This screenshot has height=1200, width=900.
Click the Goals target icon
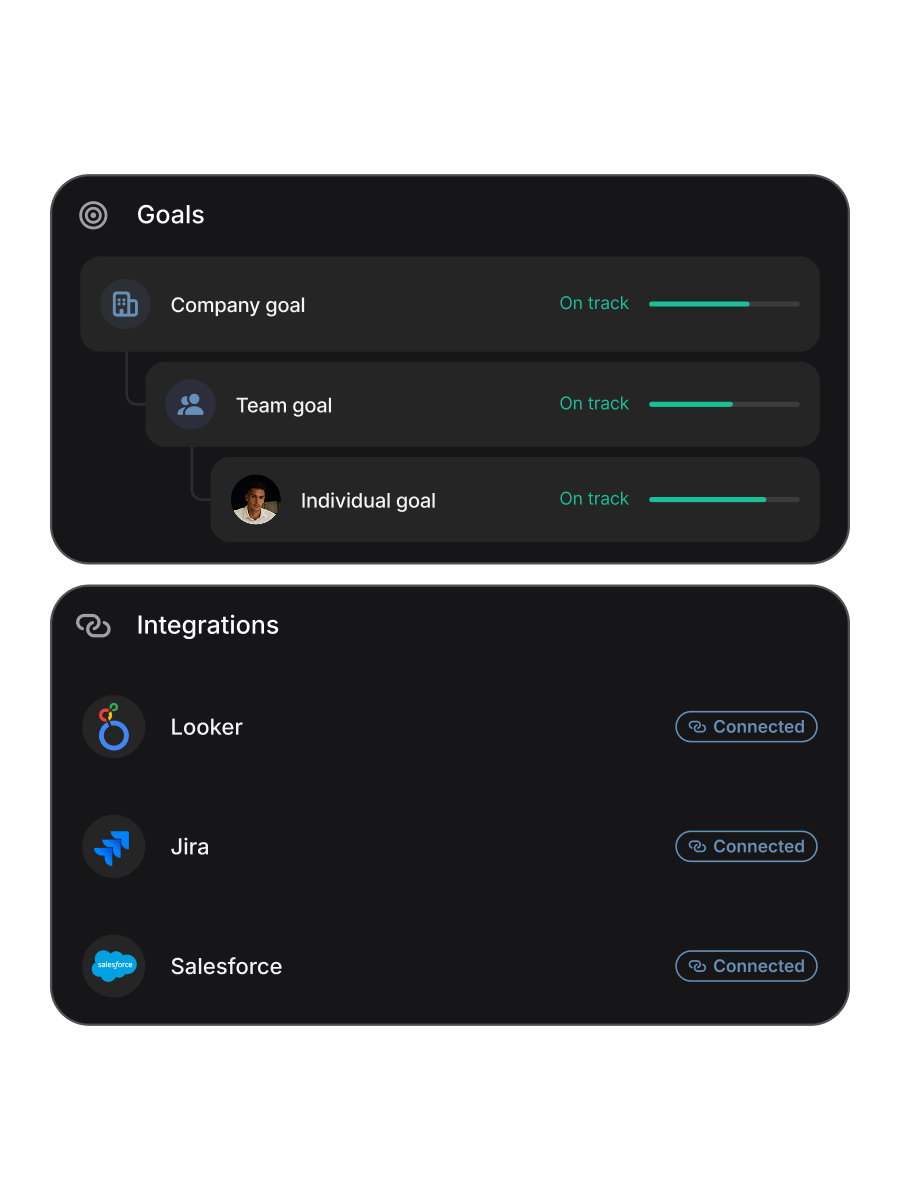93,215
